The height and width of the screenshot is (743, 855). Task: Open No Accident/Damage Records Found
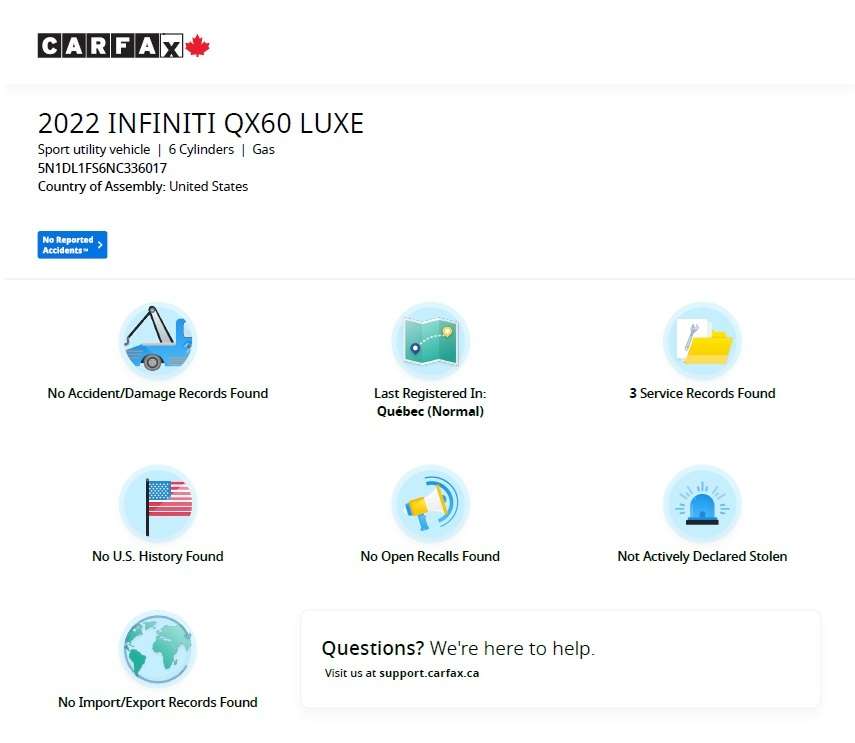[x=158, y=394]
